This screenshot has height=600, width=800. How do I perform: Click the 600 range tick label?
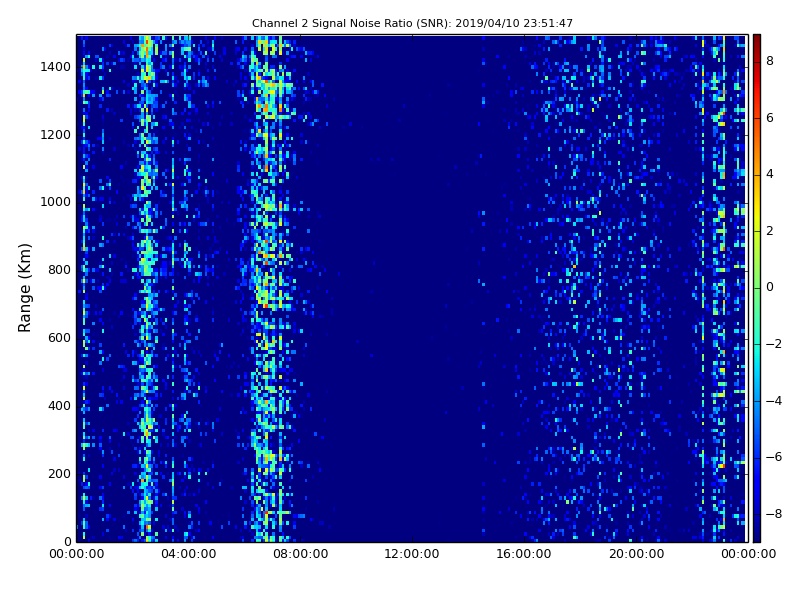coord(59,338)
